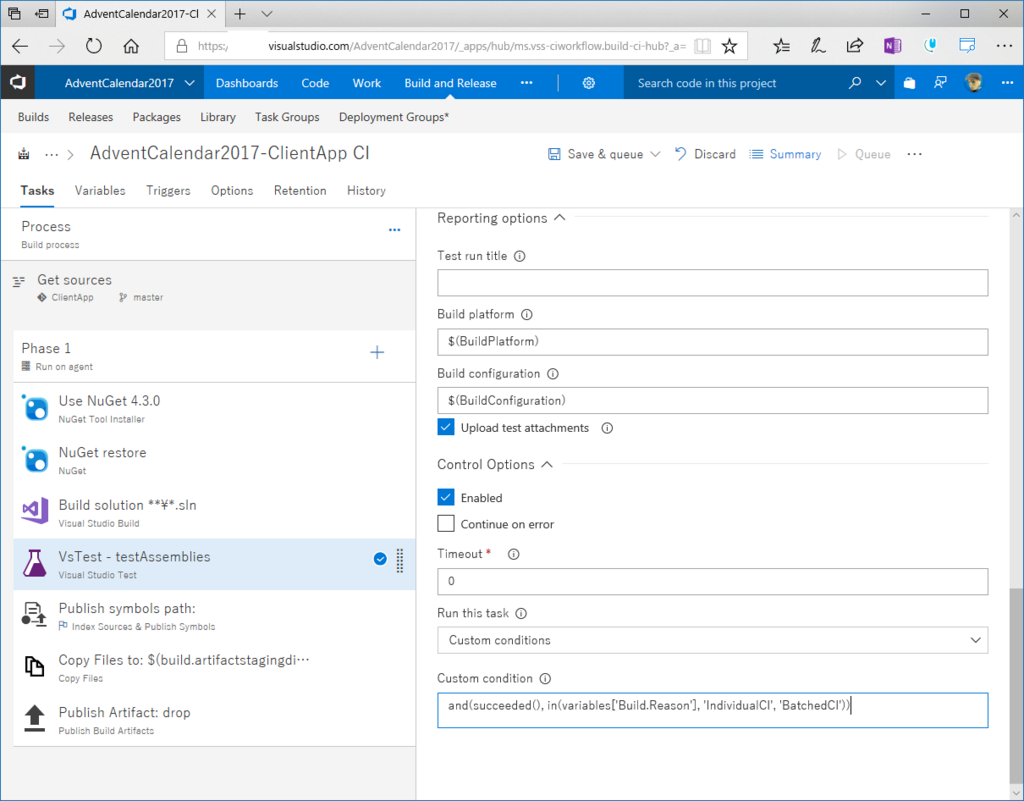The image size is (1024, 801).
Task: Toggle the Enabled checkbox
Action: (x=445, y=497)
